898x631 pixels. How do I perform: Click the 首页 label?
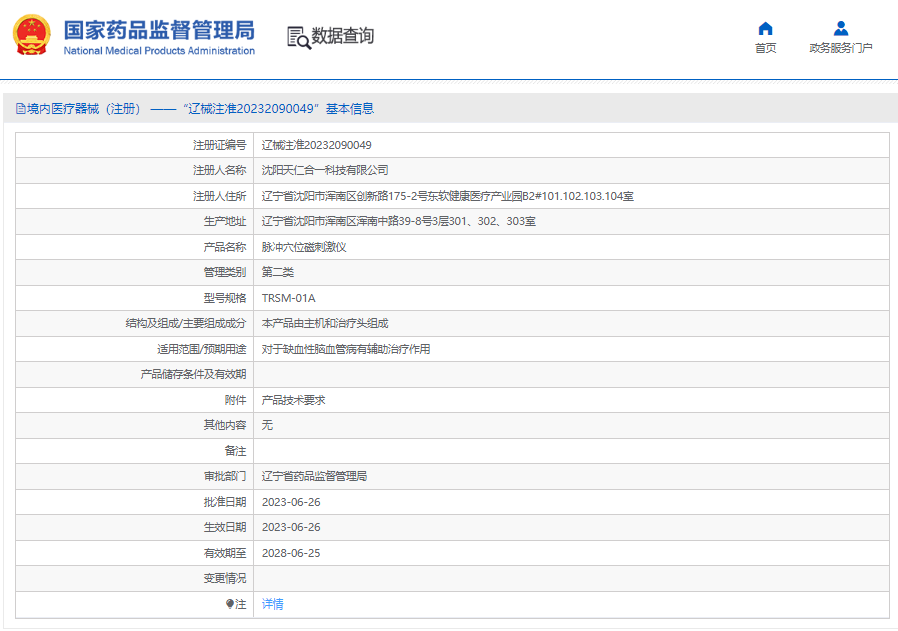pos(765,48)
